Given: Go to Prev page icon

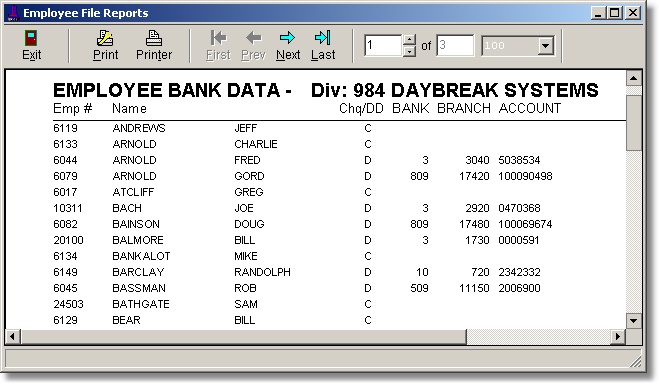Looking at the screenshot, I should pos(253,38).
